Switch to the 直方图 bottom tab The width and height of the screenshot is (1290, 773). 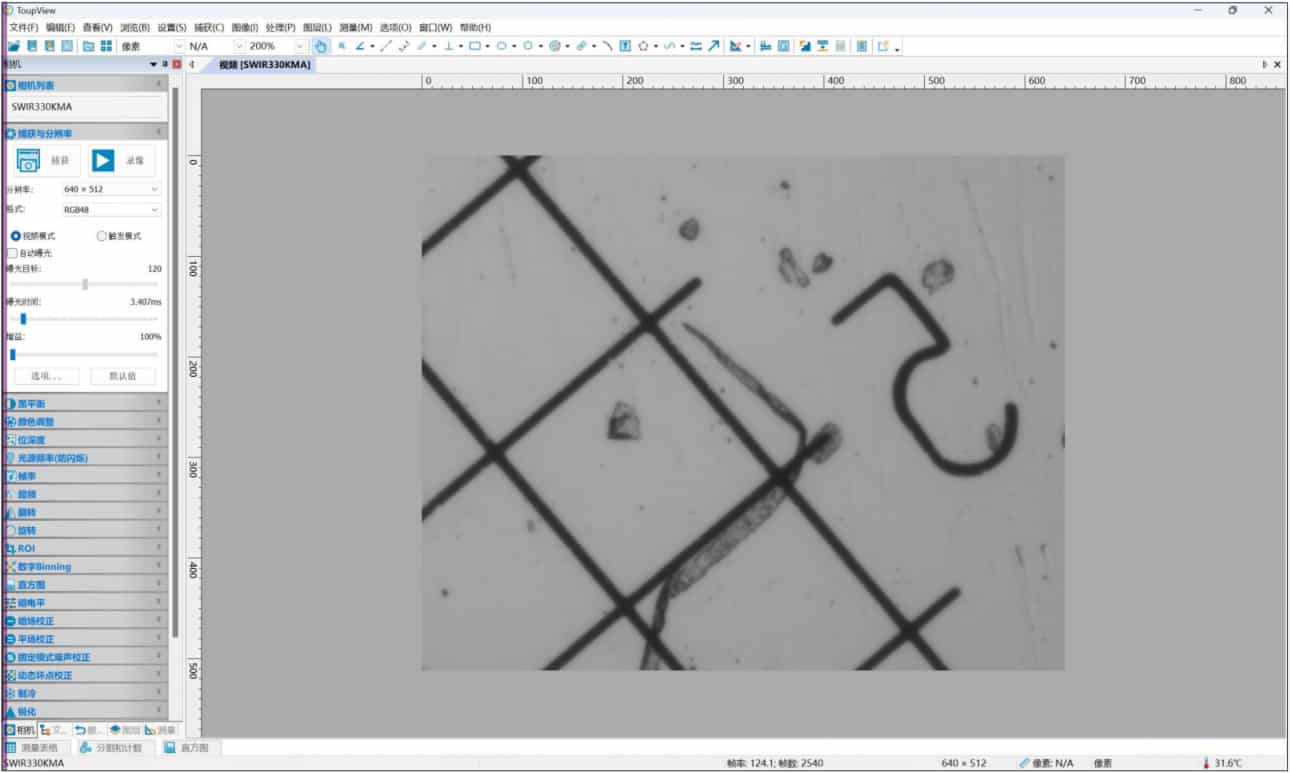[x=189, y=747]
